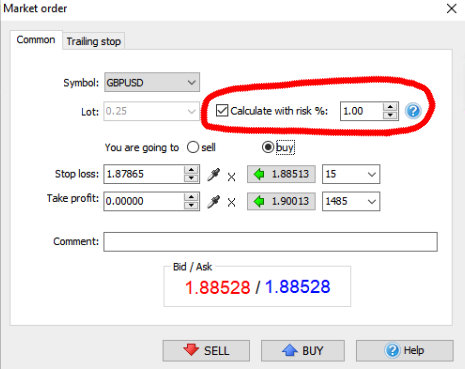Open the Symbol GBPUSD dropdown
The height and width of the screenshot is (369, 465).
tap(152, 82)
